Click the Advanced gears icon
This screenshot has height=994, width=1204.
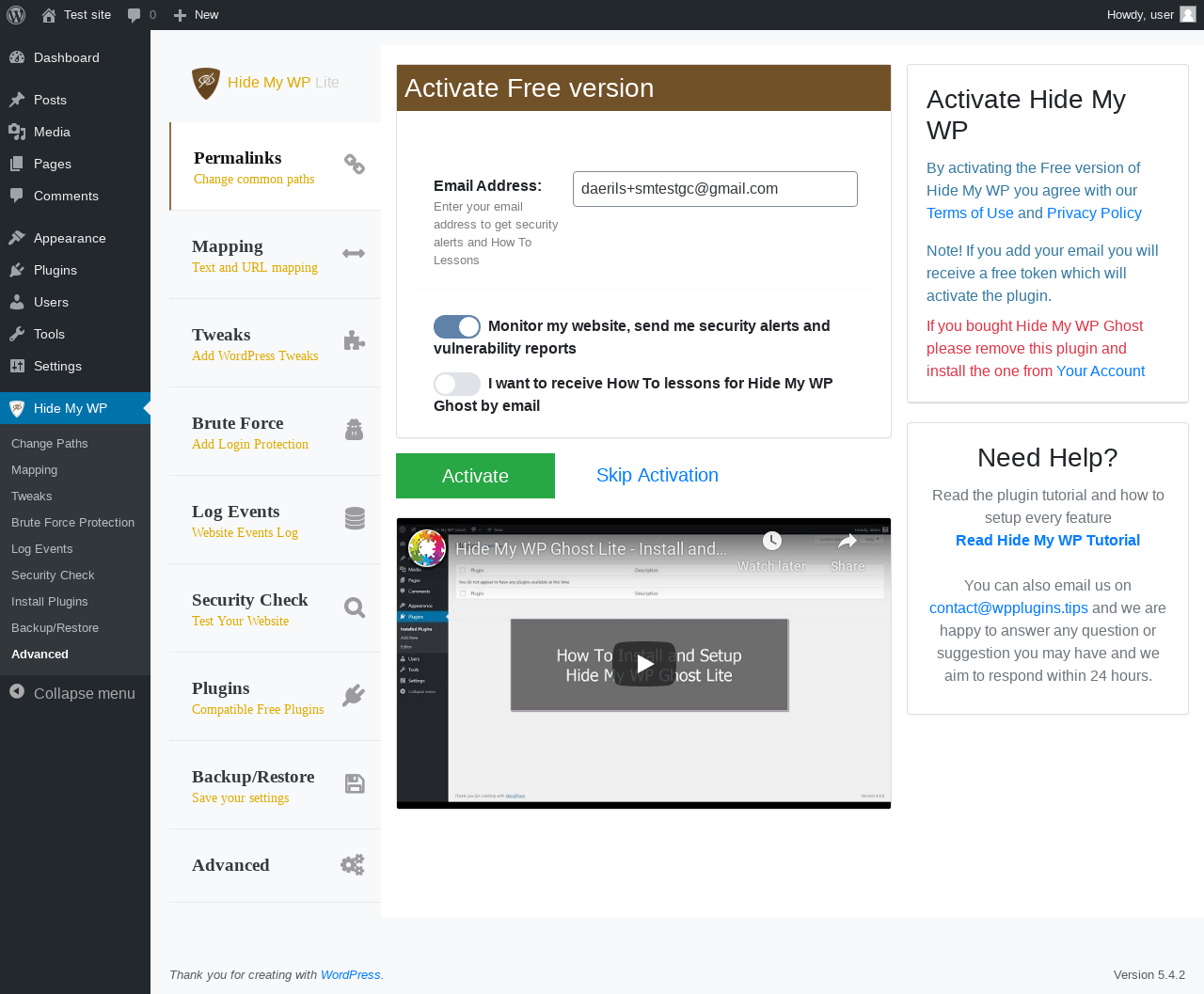pyautogui.click(x=353, y=865)
